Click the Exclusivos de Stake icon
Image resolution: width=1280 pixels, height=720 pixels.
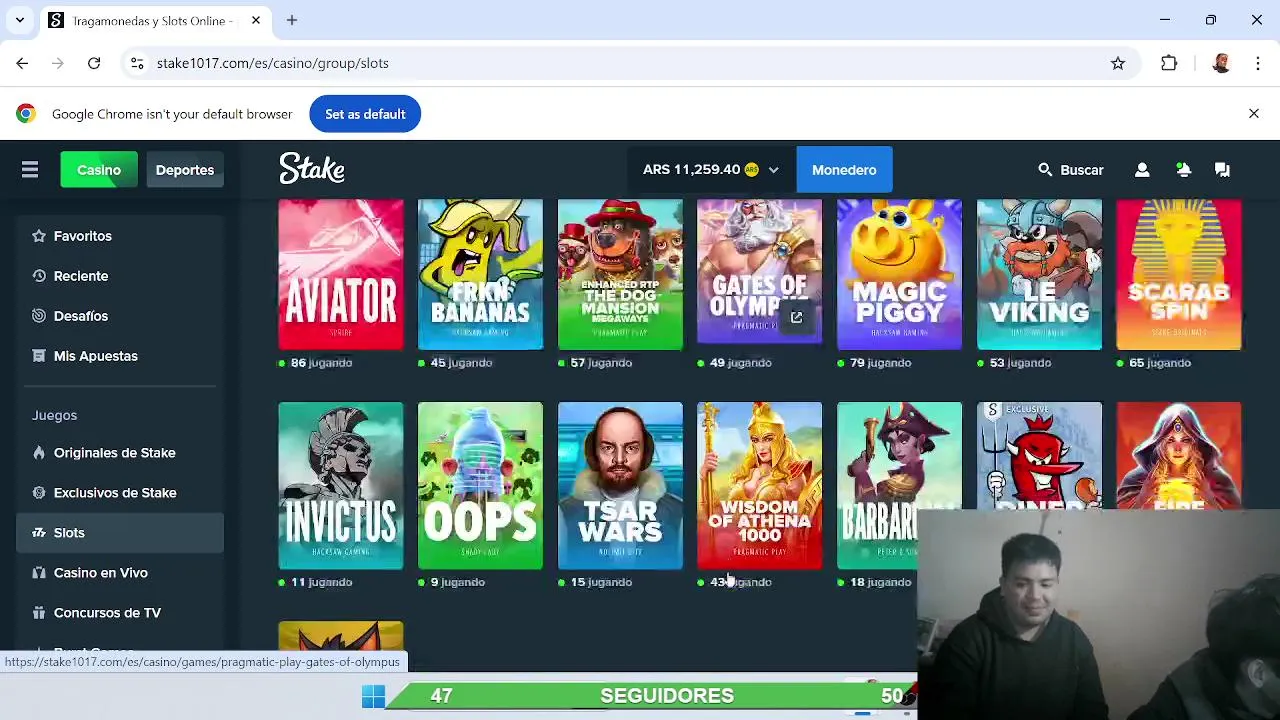(x=39, y=493)
